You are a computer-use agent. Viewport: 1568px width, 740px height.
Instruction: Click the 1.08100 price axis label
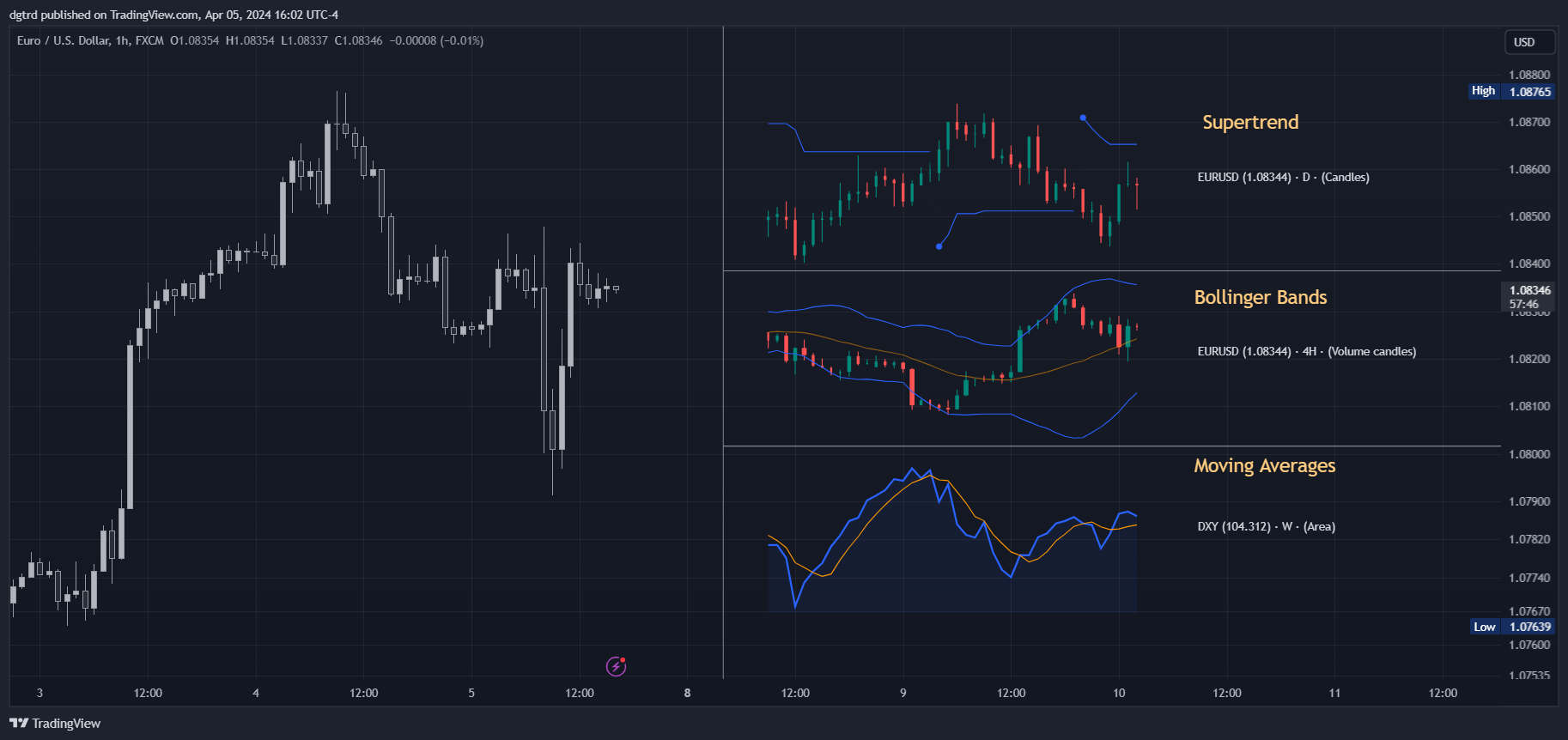tap(1529, 406)
